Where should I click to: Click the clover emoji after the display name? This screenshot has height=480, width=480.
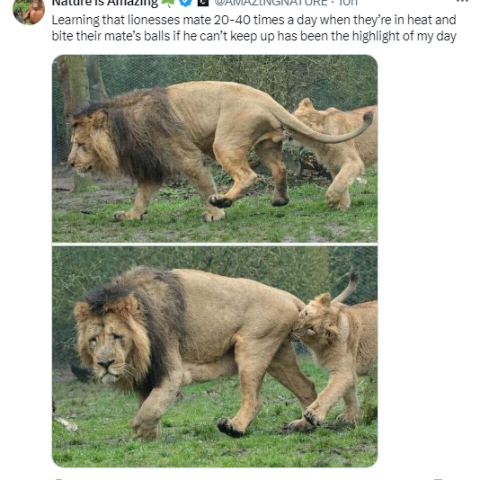pyautogui.click(x=168, y=2)
